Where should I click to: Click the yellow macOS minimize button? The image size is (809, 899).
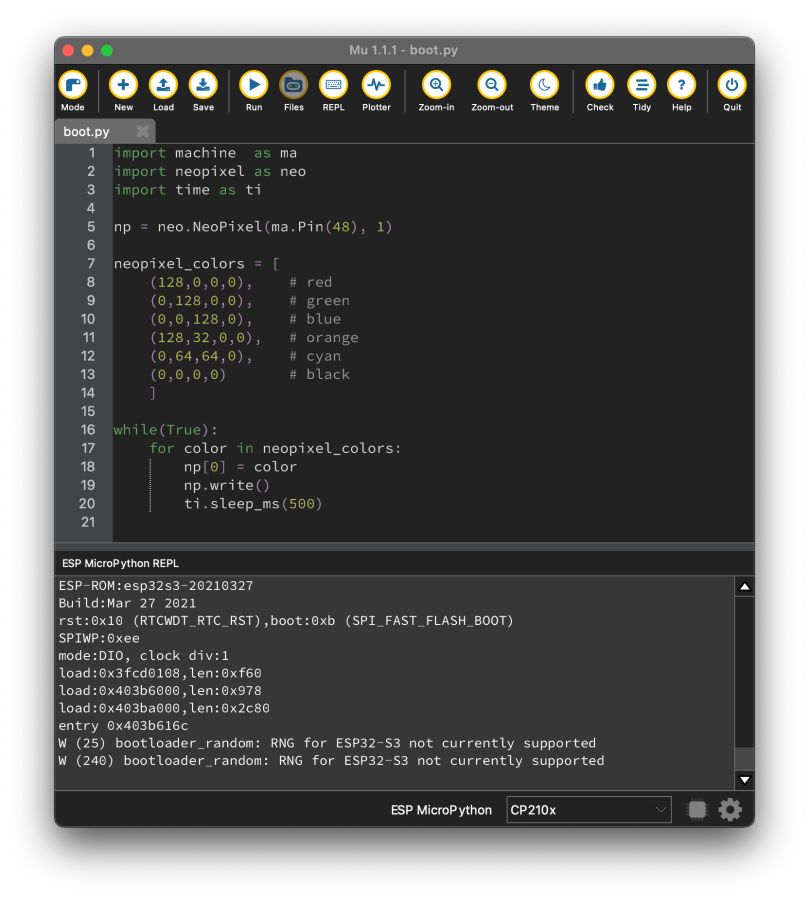coord(88,50)
